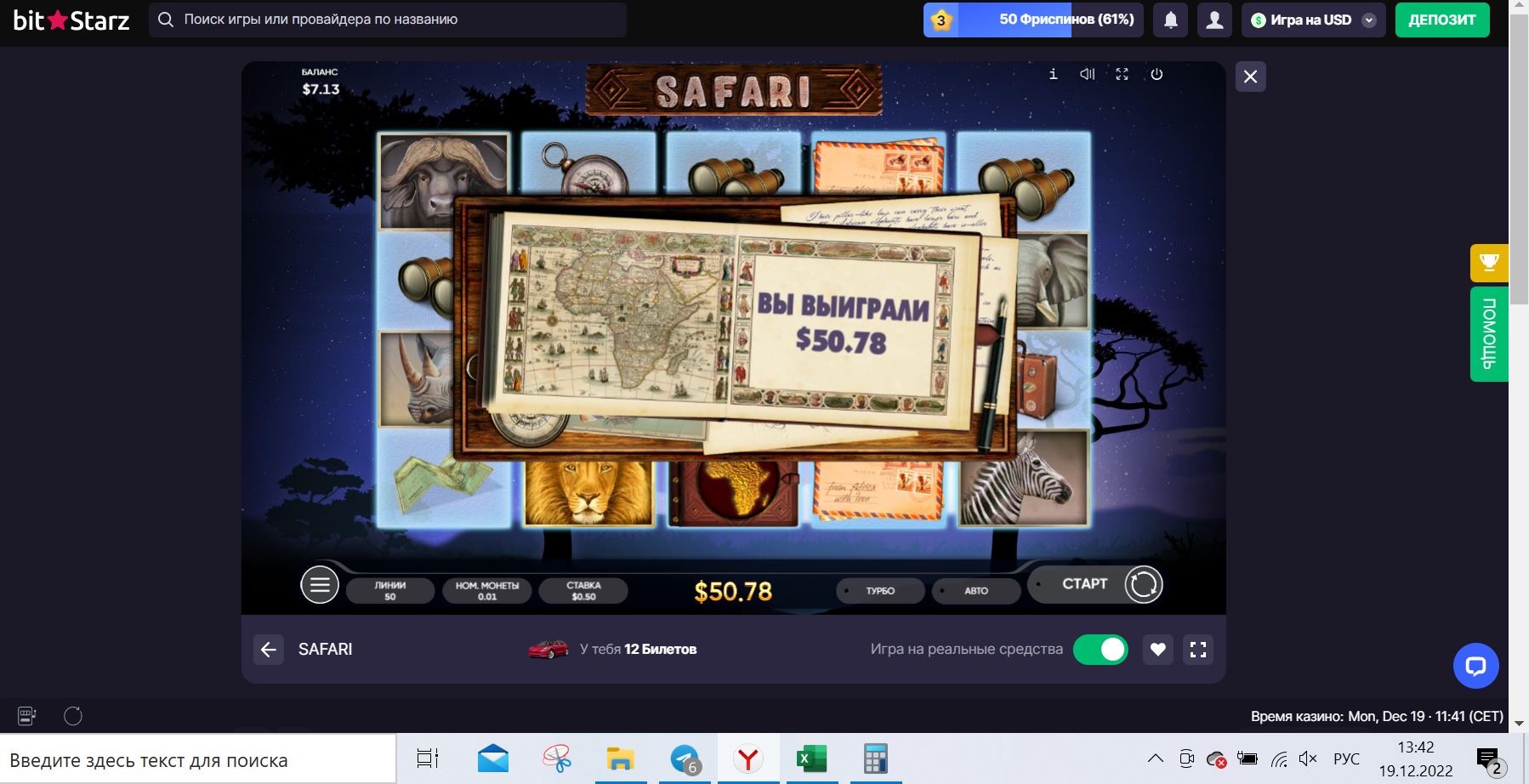Click the spin arrows icon
Screen dimensions: 1529x784
1143,585
